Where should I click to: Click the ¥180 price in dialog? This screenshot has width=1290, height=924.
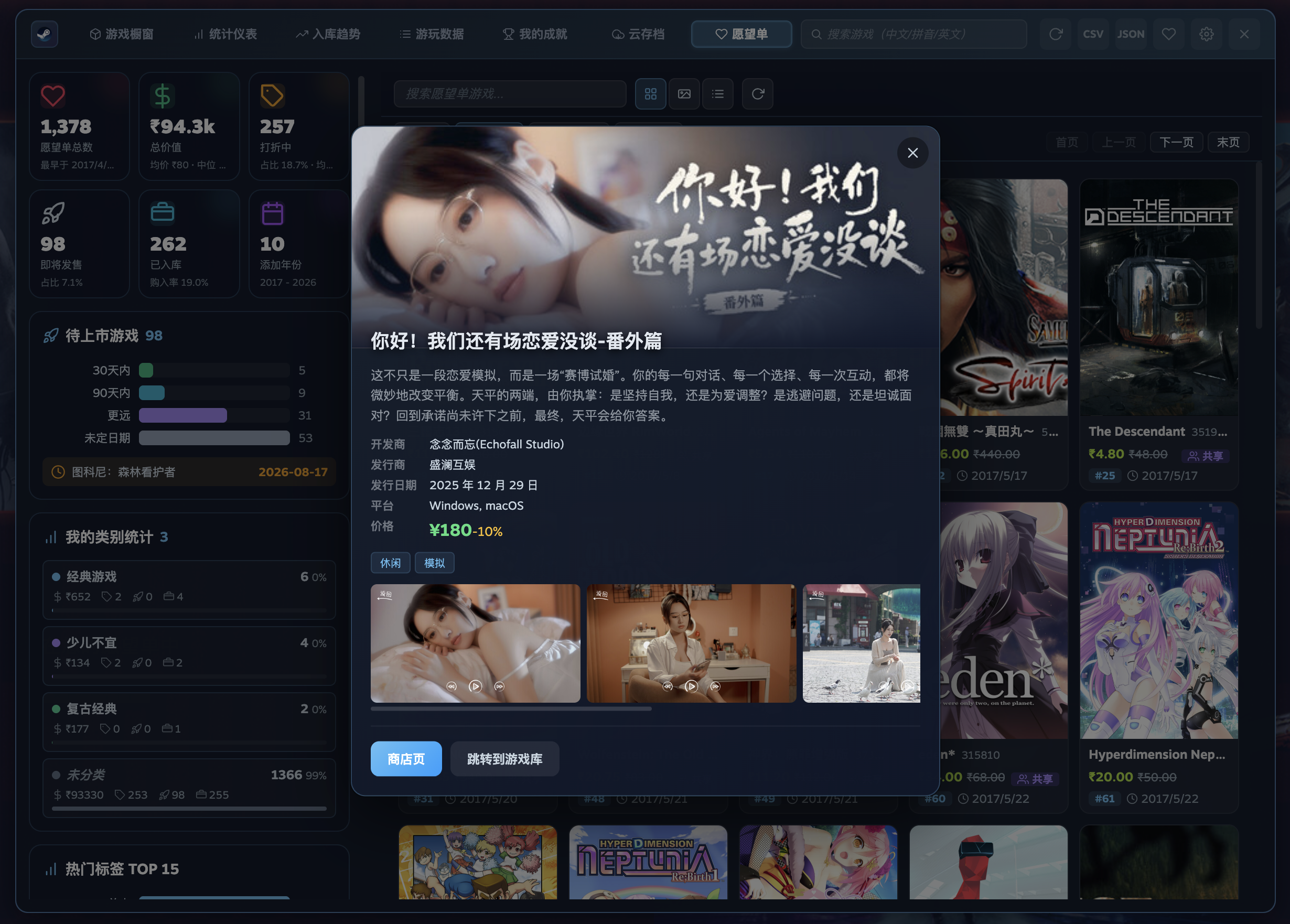tap(450, 530)
